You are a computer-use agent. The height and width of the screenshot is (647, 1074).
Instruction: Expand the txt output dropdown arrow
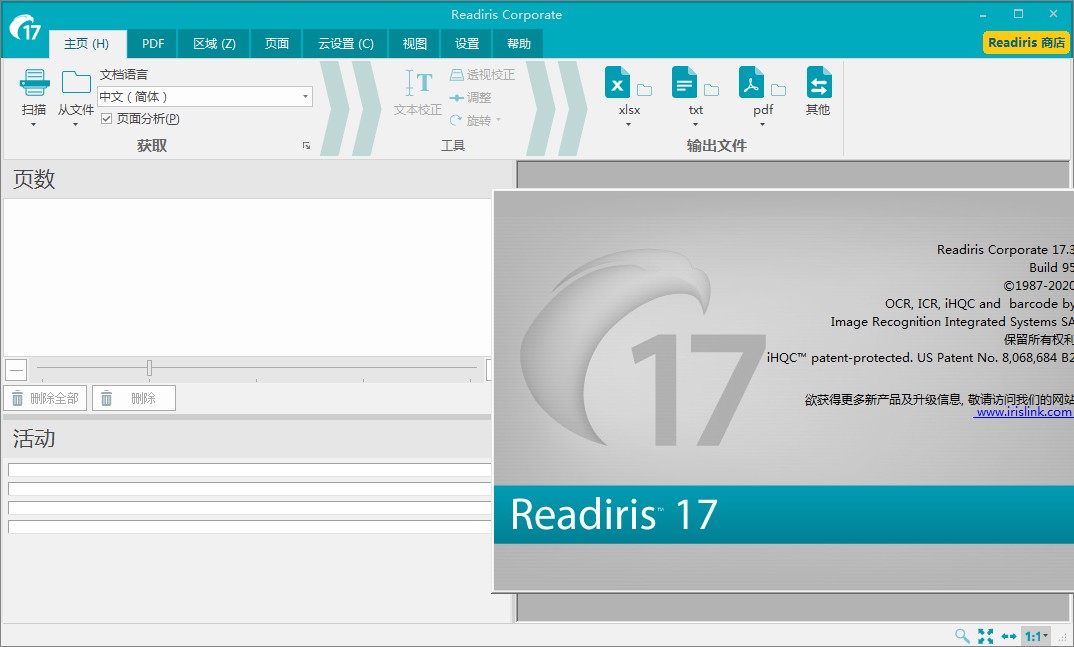pyautogui.click(x=695, y=125)
